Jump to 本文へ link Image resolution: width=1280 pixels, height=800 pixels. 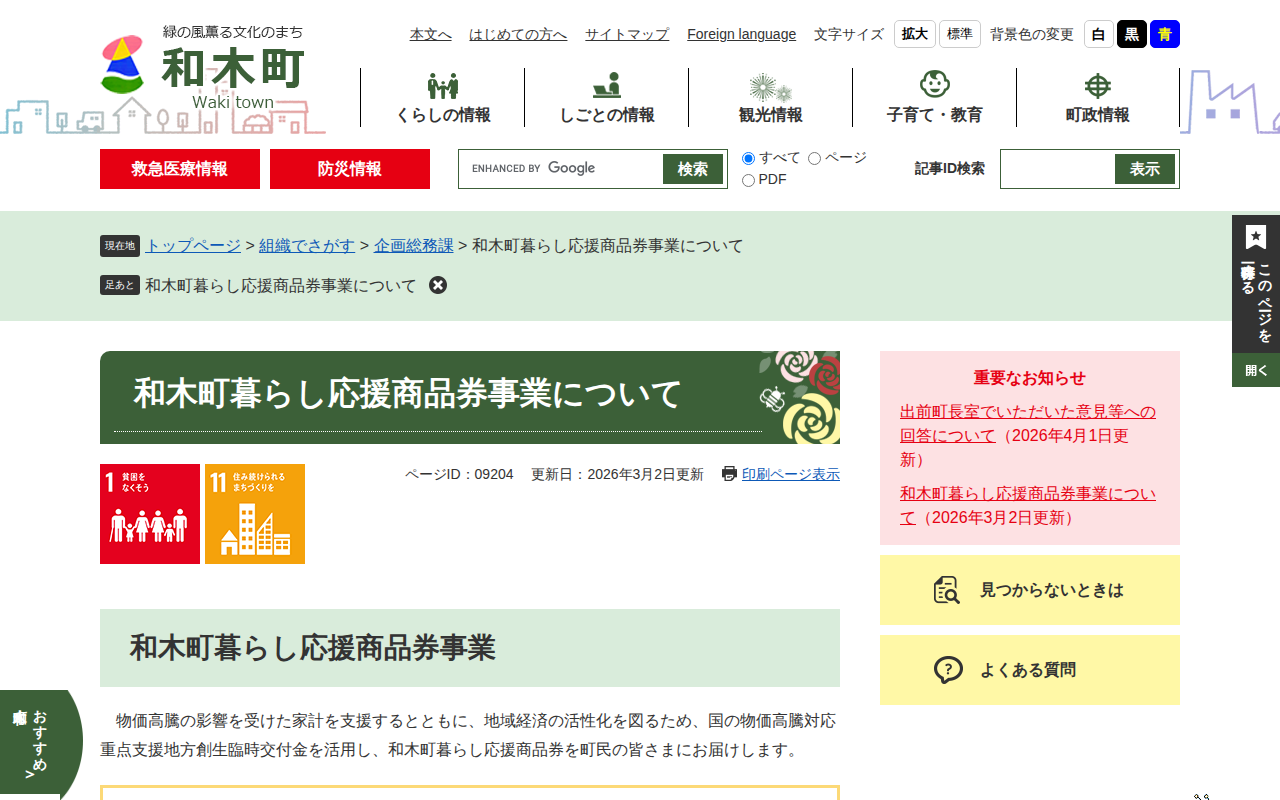click(431, 34)
